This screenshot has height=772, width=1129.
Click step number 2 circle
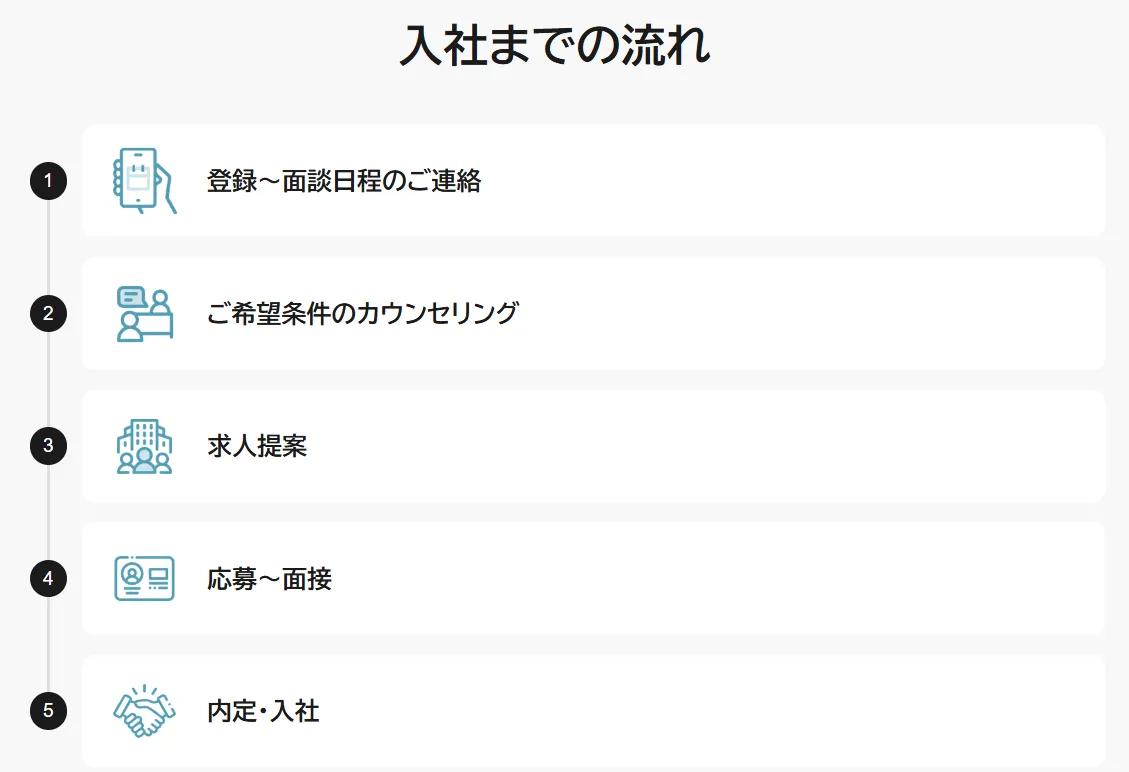tap(48, 314)
